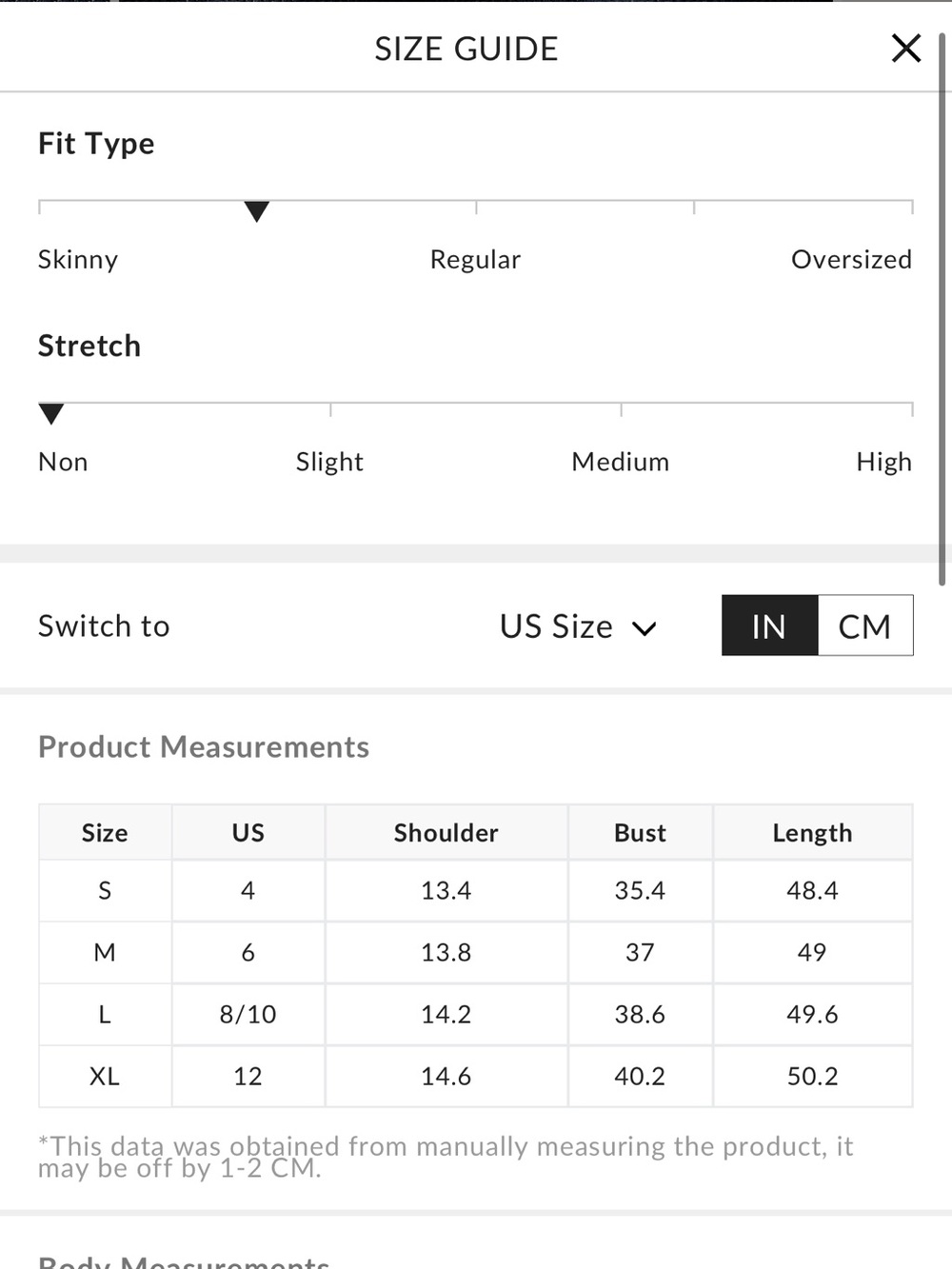The image size is (952, 1269).
Task: Click the Skinny fit label
Action: [78, 260]
